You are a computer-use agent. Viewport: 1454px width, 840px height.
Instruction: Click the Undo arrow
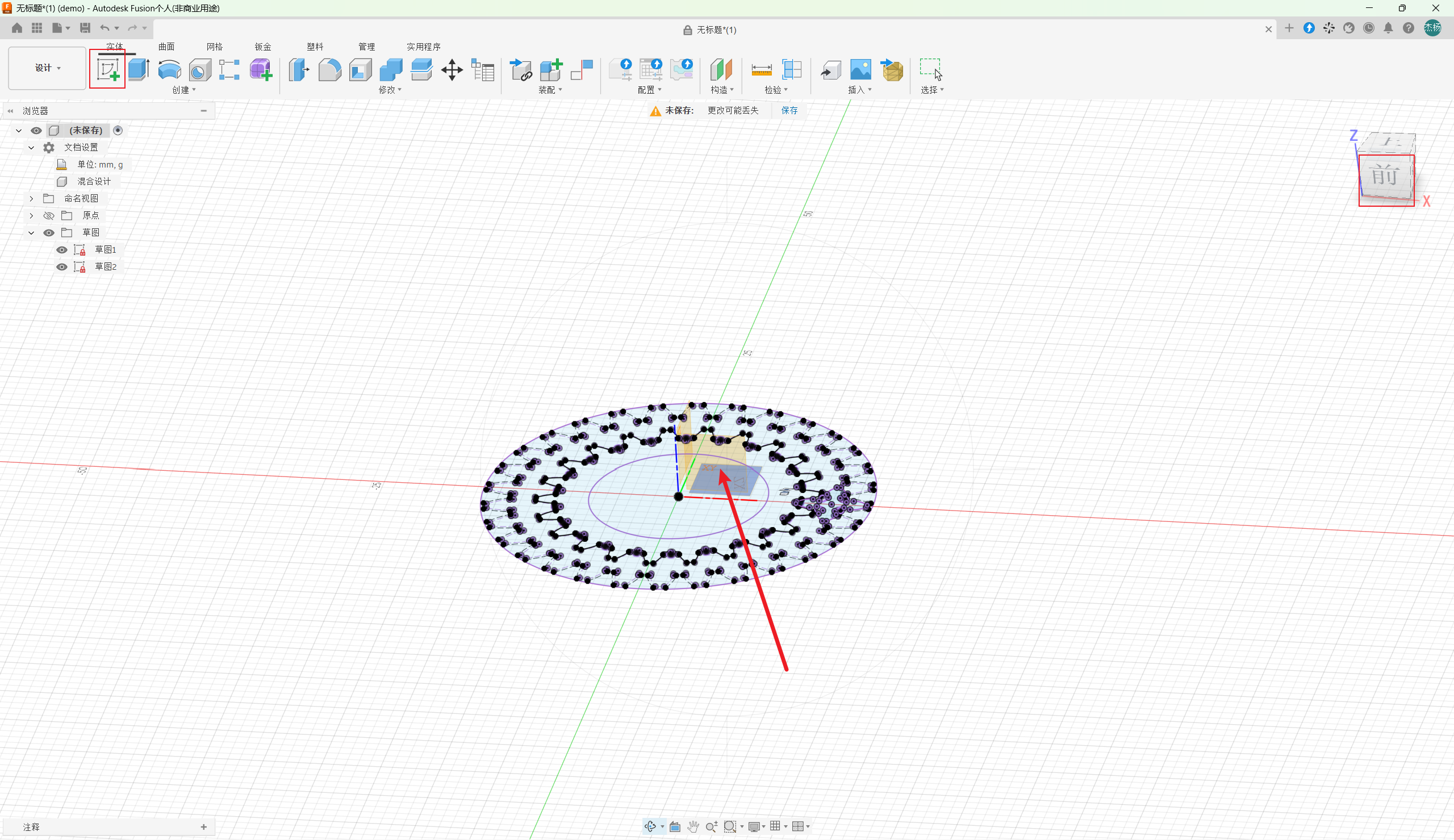(105, 28)
